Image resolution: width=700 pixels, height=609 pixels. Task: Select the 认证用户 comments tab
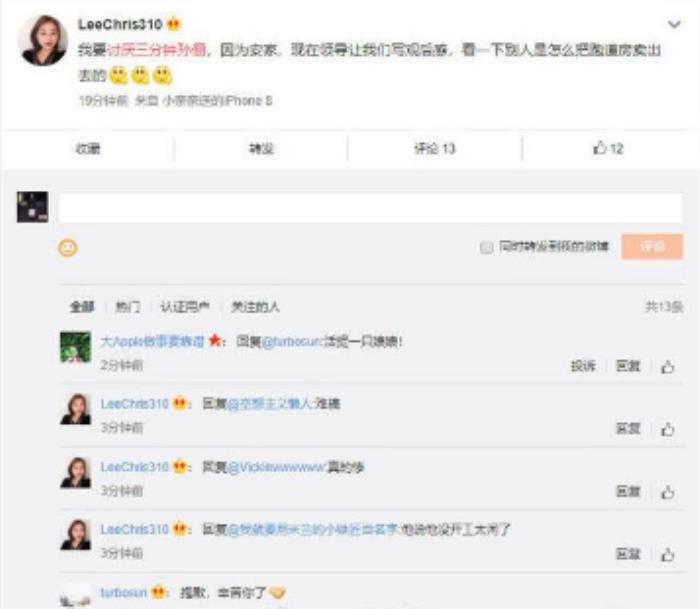tap(185, 307)
